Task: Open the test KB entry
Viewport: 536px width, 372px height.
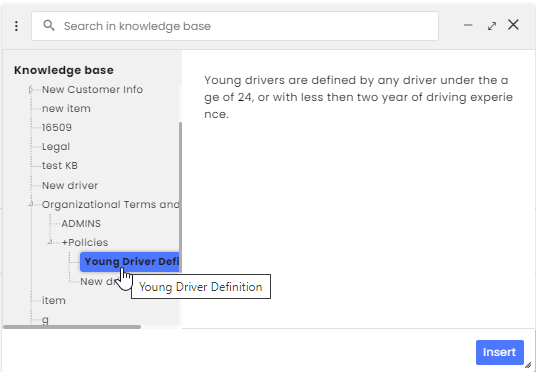Action: click(60, 165)
